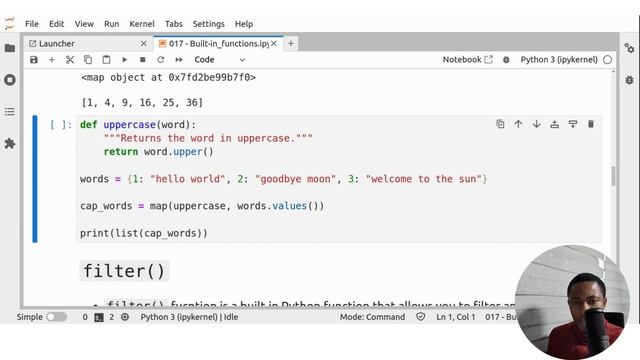
Task: Click the Mode: Command status text
Action: click(x=372, y=317)
